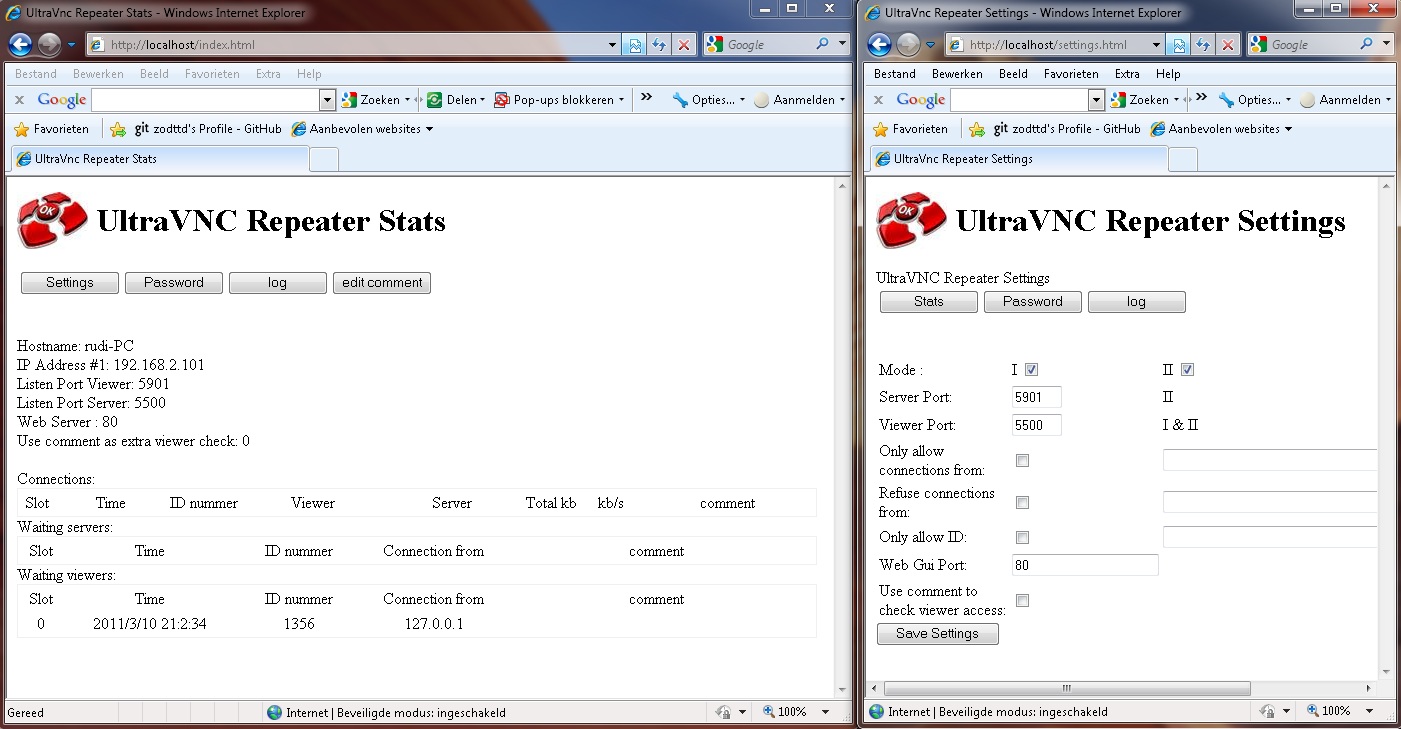1401x729 pixels.
Task: Click Password button on Stats page
Action: [x=174, y=283]
